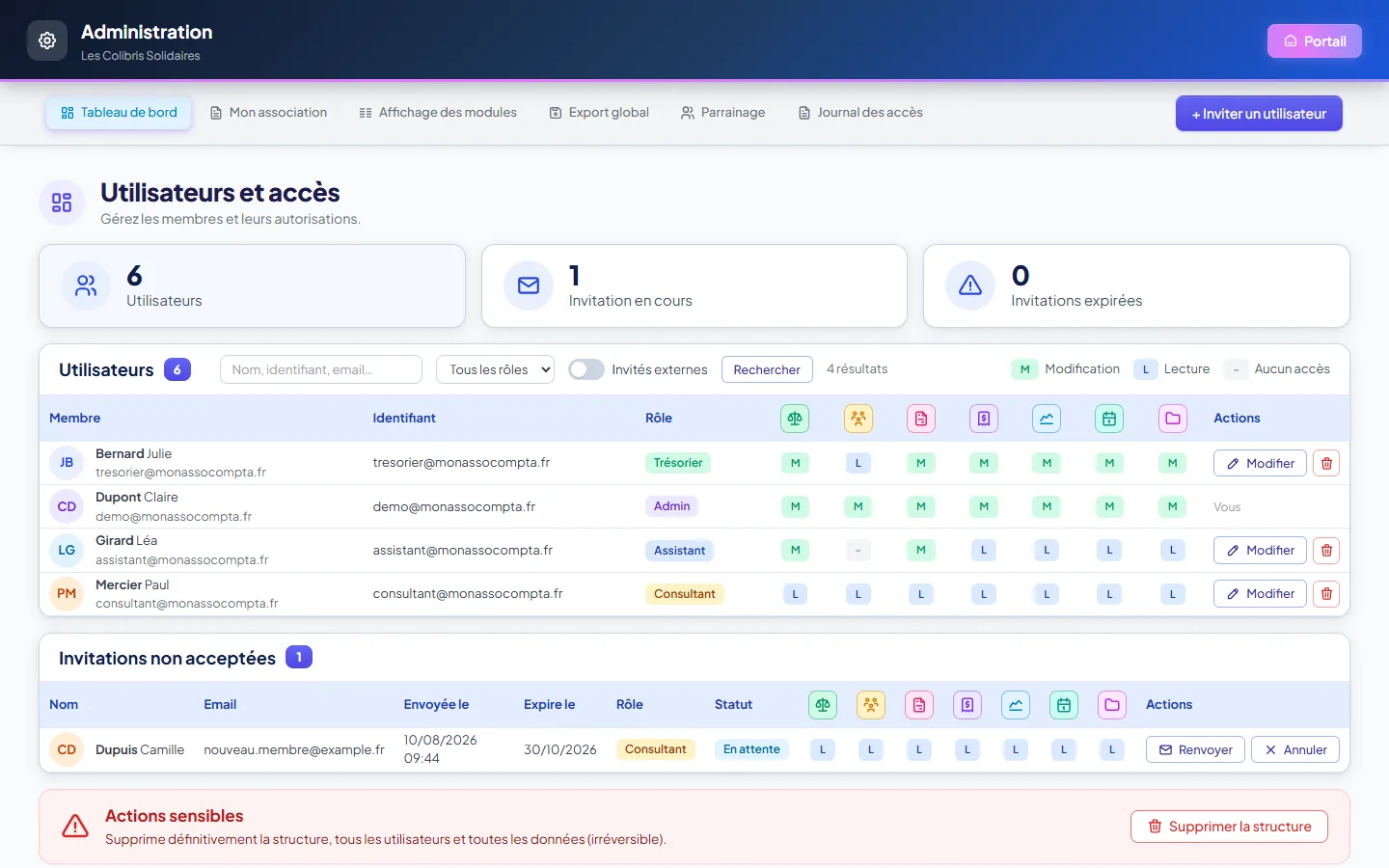Viewport: 1389px width, 868px height.
Task: Click the receipt dollar module icon in Utilisateurs table
Action: pyautogui.click(x=984, y=419)
